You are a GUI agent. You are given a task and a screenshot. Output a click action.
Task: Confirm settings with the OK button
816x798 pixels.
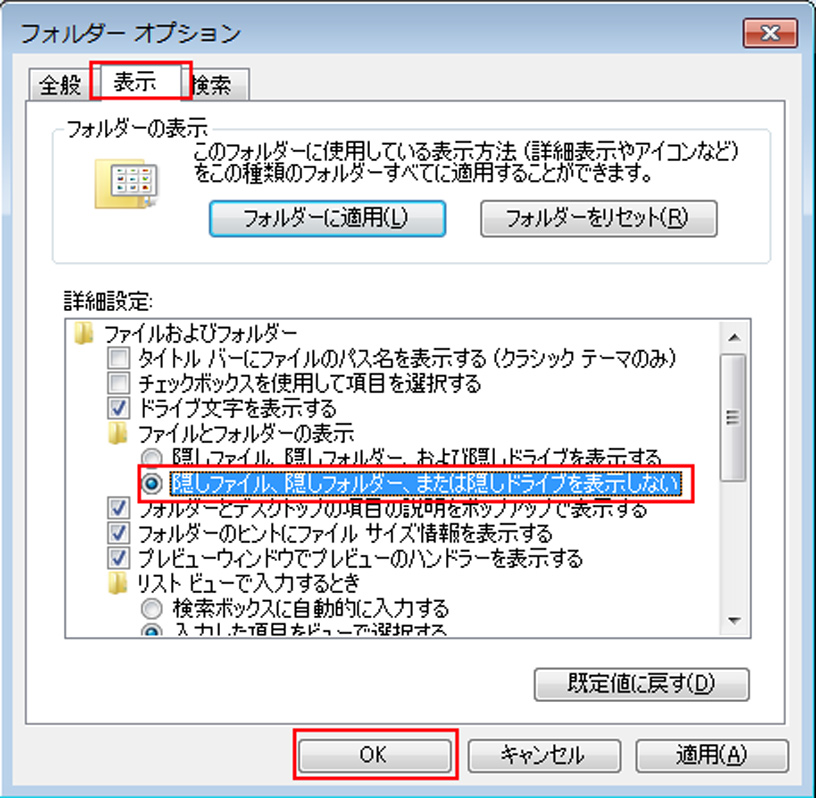[374, 755]
